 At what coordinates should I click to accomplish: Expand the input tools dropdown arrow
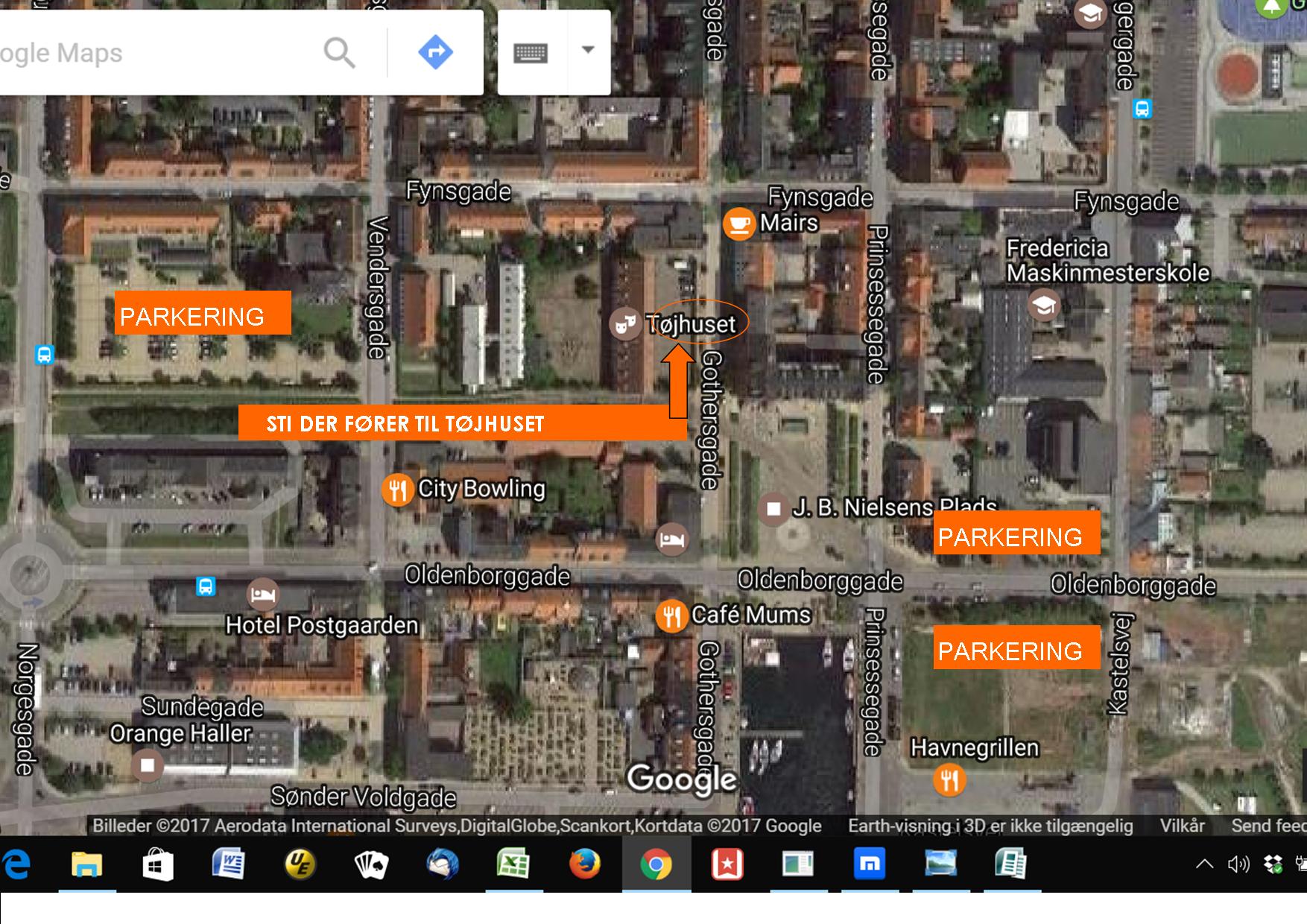pyautogui.click(x=588, y=51)
